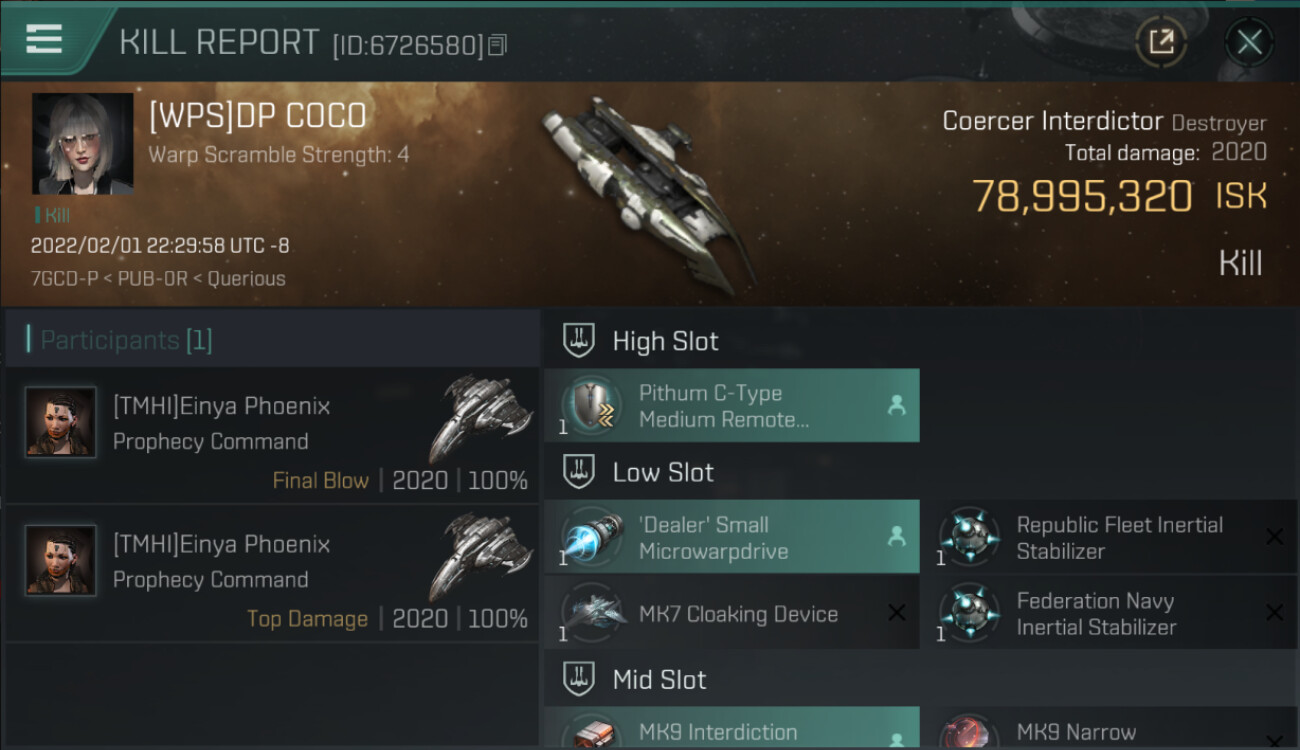Close the kill report window
This screenshot has height=750, width=1300.
[1249, 42]
